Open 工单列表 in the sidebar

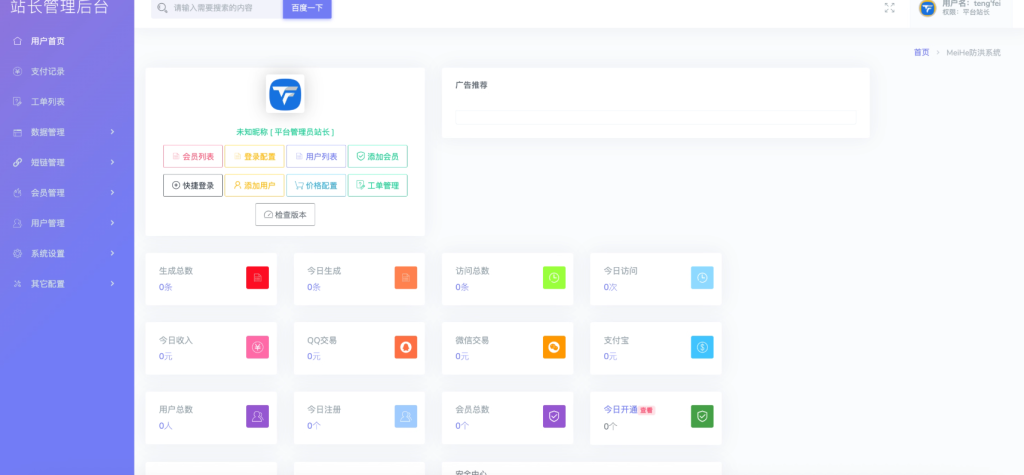point(47,102)
